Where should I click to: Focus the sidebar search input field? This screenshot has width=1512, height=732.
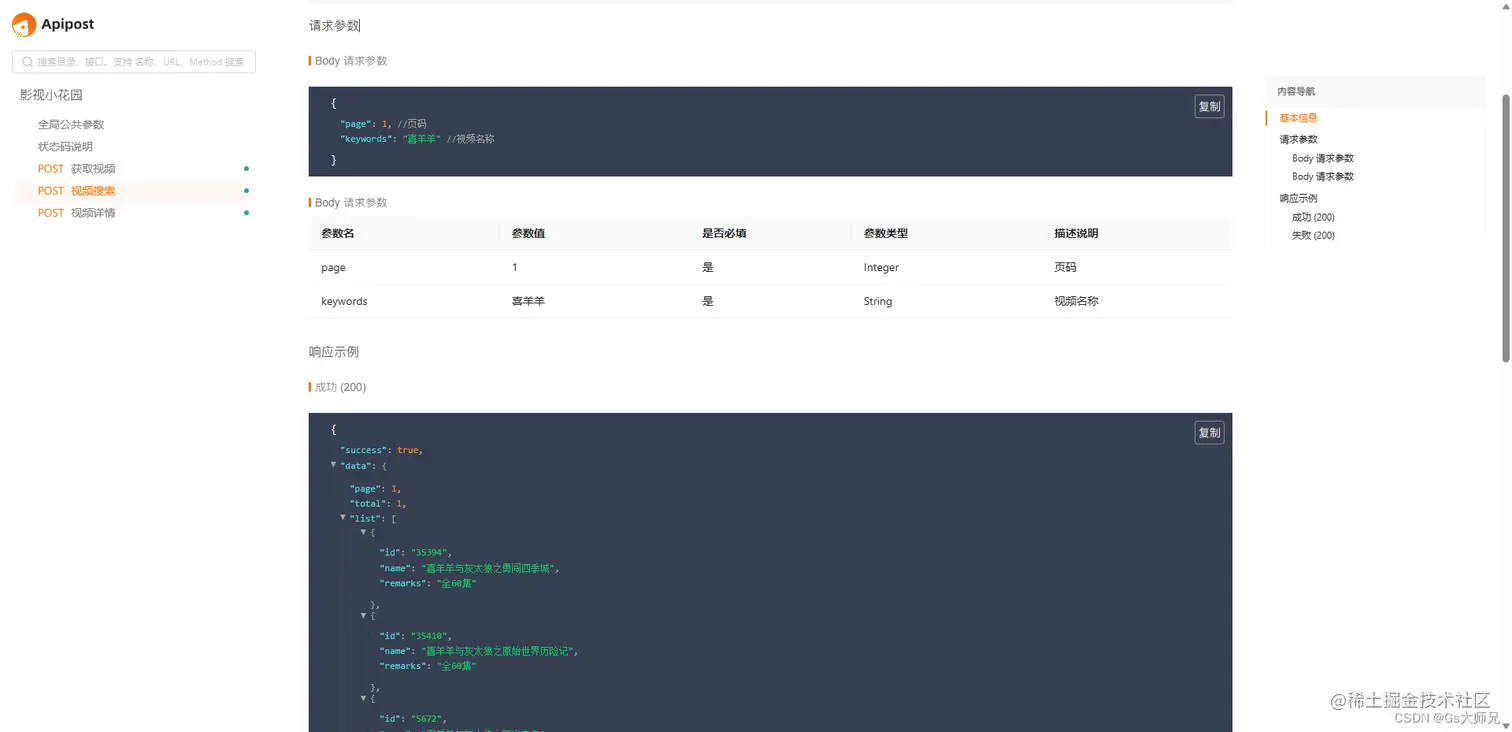(134, 62)
